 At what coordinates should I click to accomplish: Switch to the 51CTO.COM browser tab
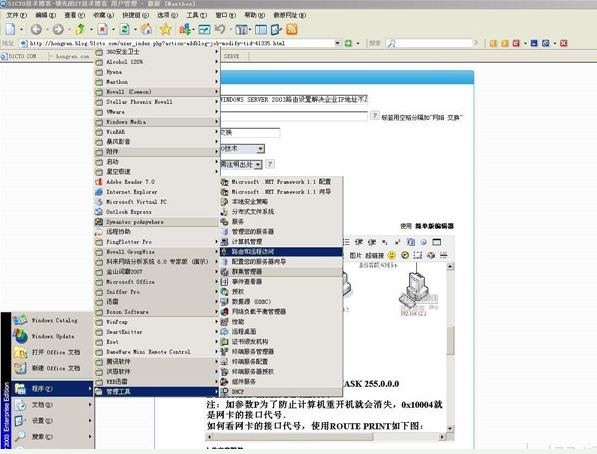24,56
